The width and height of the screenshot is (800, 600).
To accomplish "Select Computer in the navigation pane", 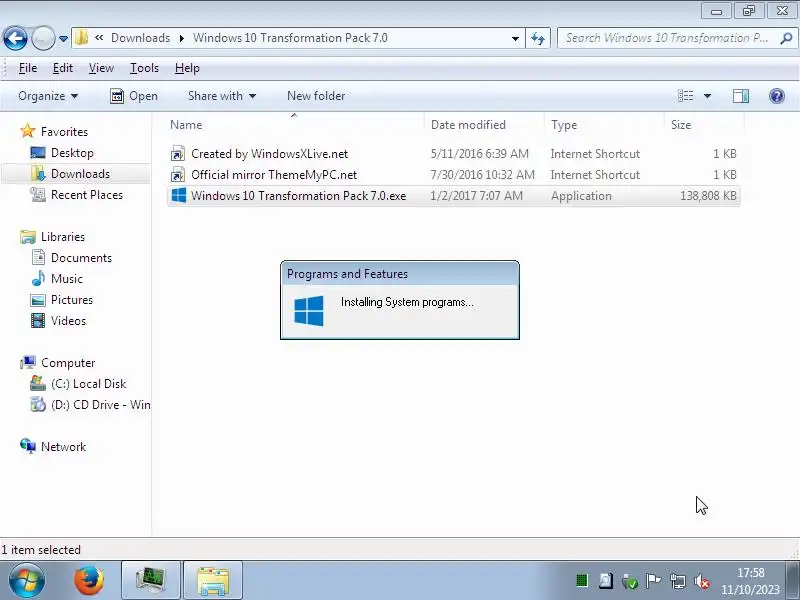I will [68, 363].
